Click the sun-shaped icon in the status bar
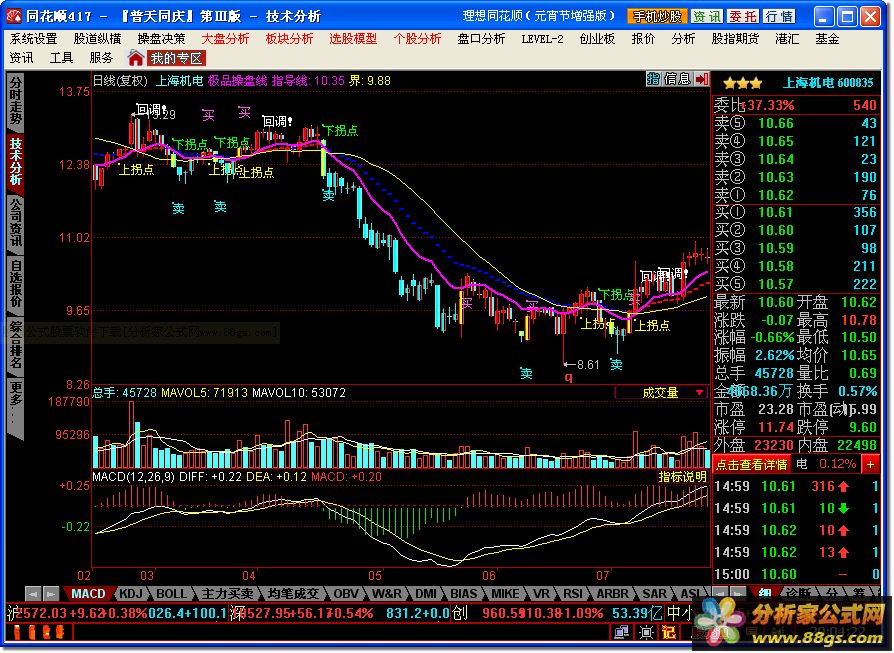Viewport: 894px width, 653px height. click(x=645, y=632)
